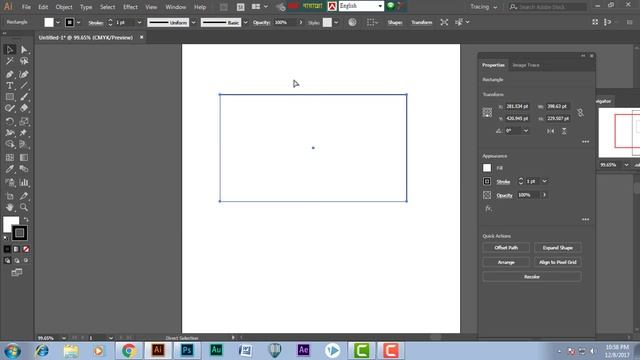This screenshot has width=640, height=360.
Task: Open the Window menu
Action: [x=176, y=7]
